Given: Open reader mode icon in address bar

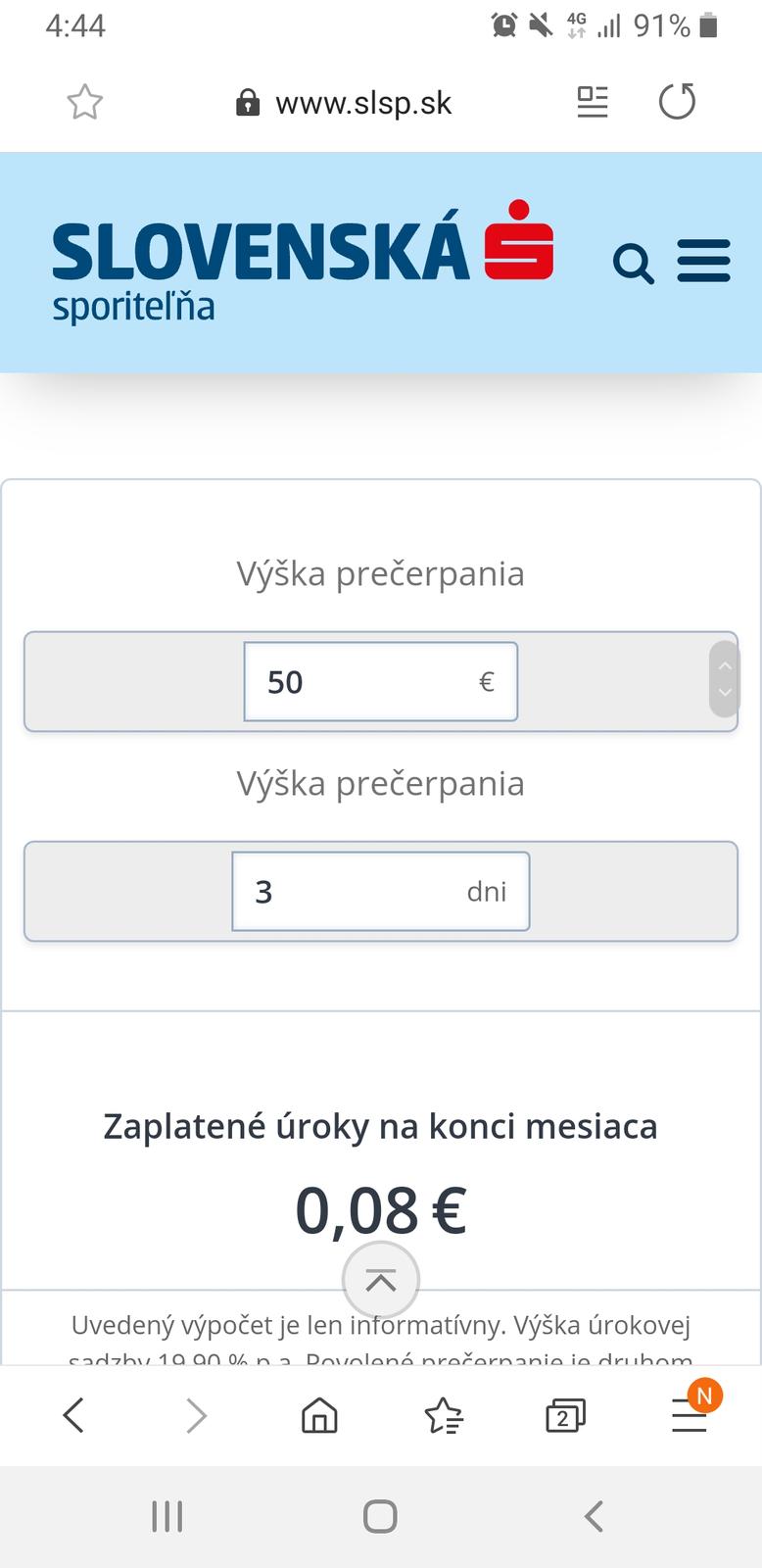Looking at the screenshot, I should [x=593, y=102].
